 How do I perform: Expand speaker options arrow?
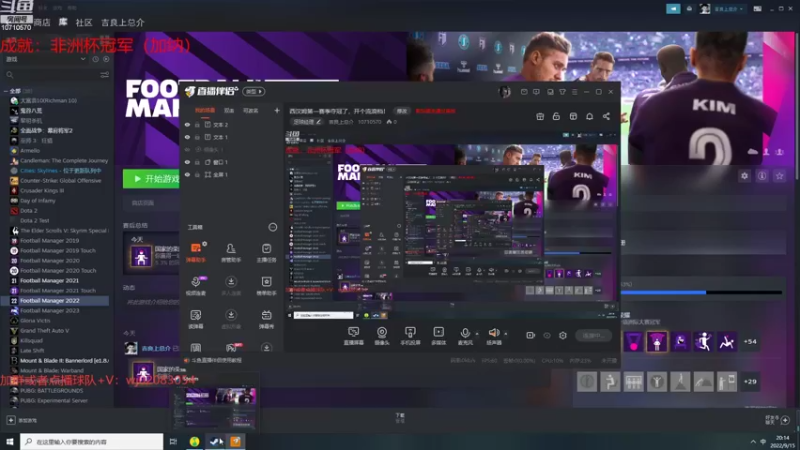pyautogui.click(x=506, y=334)
